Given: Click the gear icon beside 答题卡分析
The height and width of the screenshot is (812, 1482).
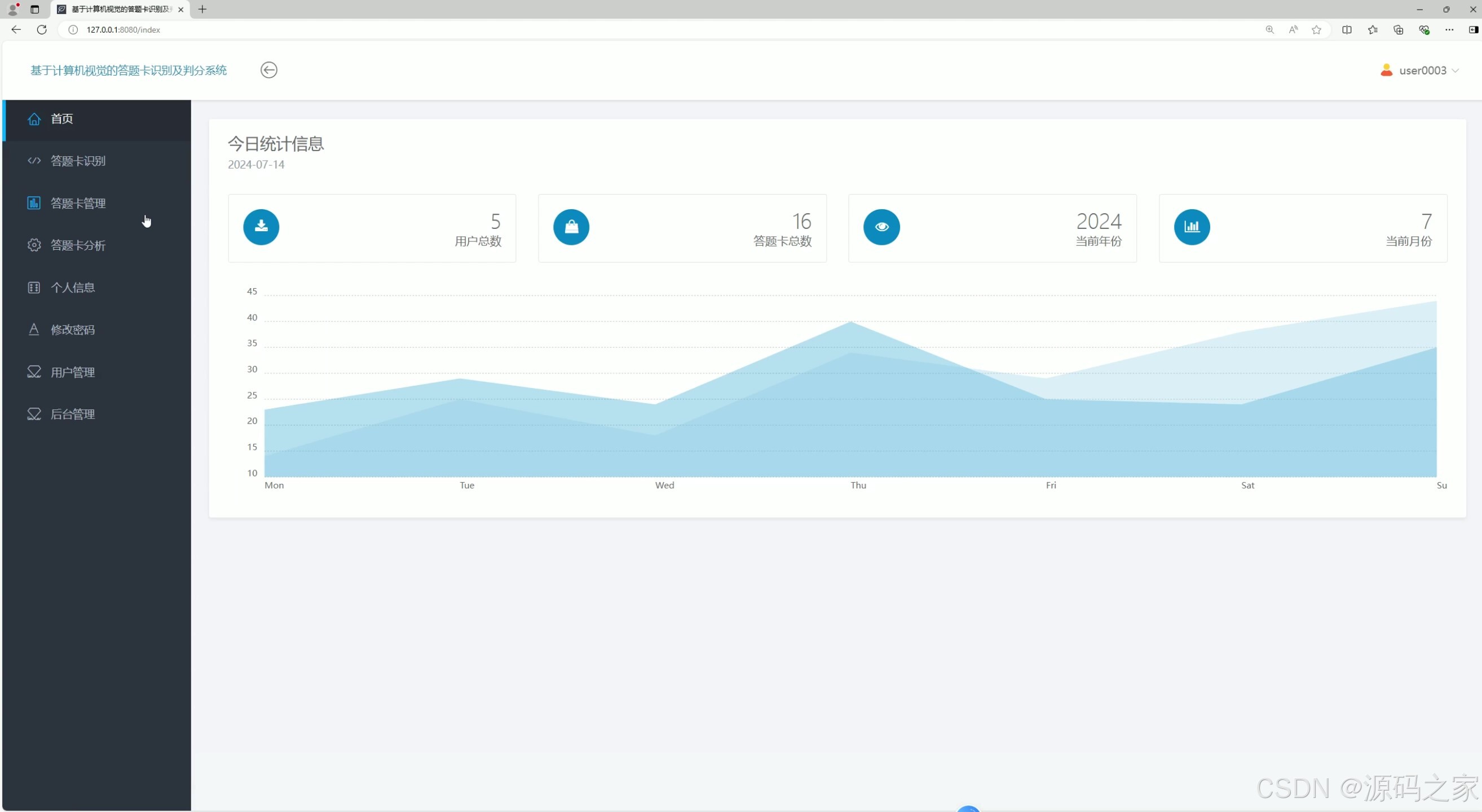Looking at the screenshot, I should coord(34,245).
